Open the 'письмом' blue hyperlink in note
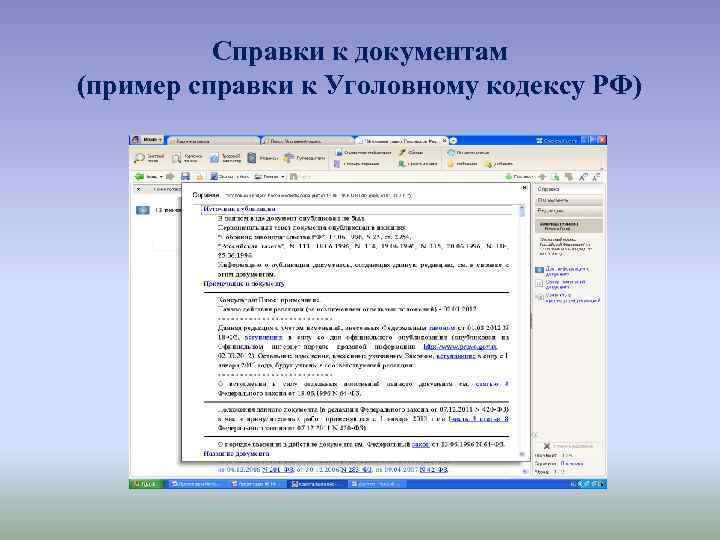720x540 pixels. (x=441, y=328)
